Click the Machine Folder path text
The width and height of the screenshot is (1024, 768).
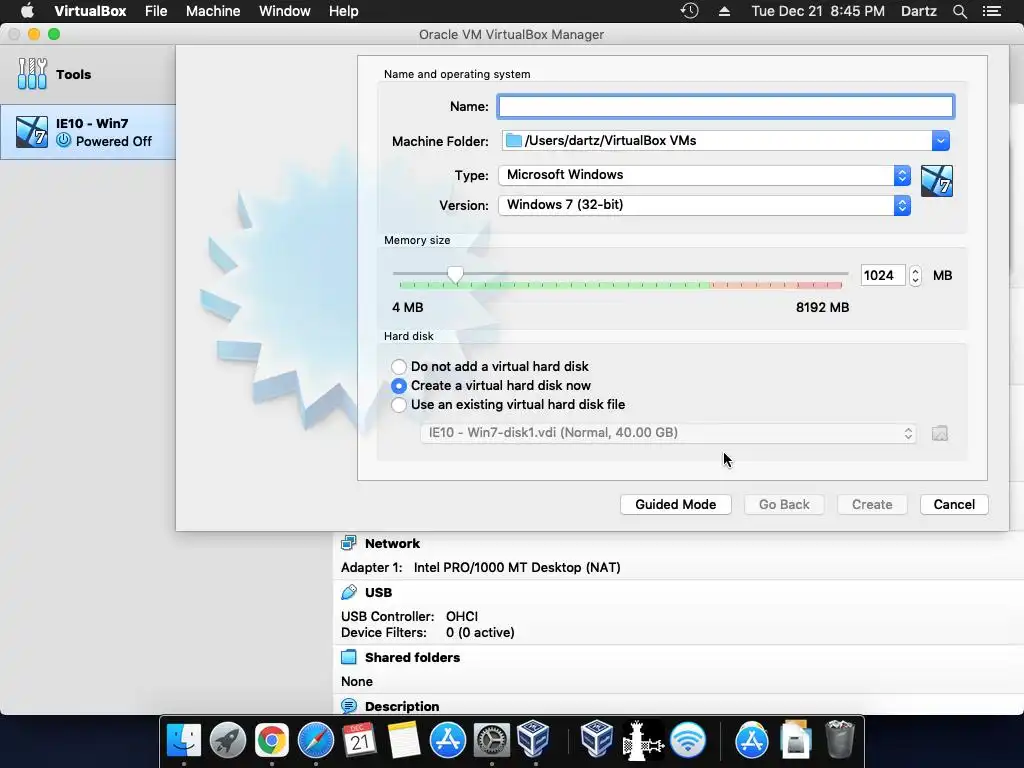click(x=610, y=140)
